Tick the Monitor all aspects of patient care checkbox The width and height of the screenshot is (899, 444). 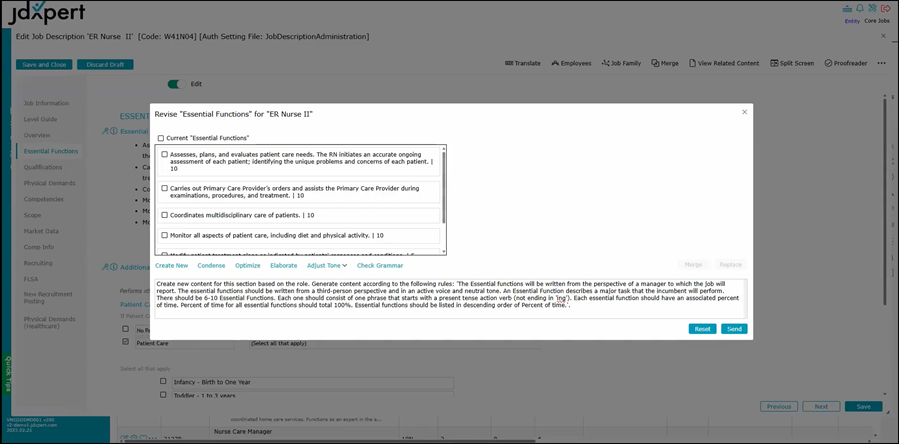pos(165,235)
